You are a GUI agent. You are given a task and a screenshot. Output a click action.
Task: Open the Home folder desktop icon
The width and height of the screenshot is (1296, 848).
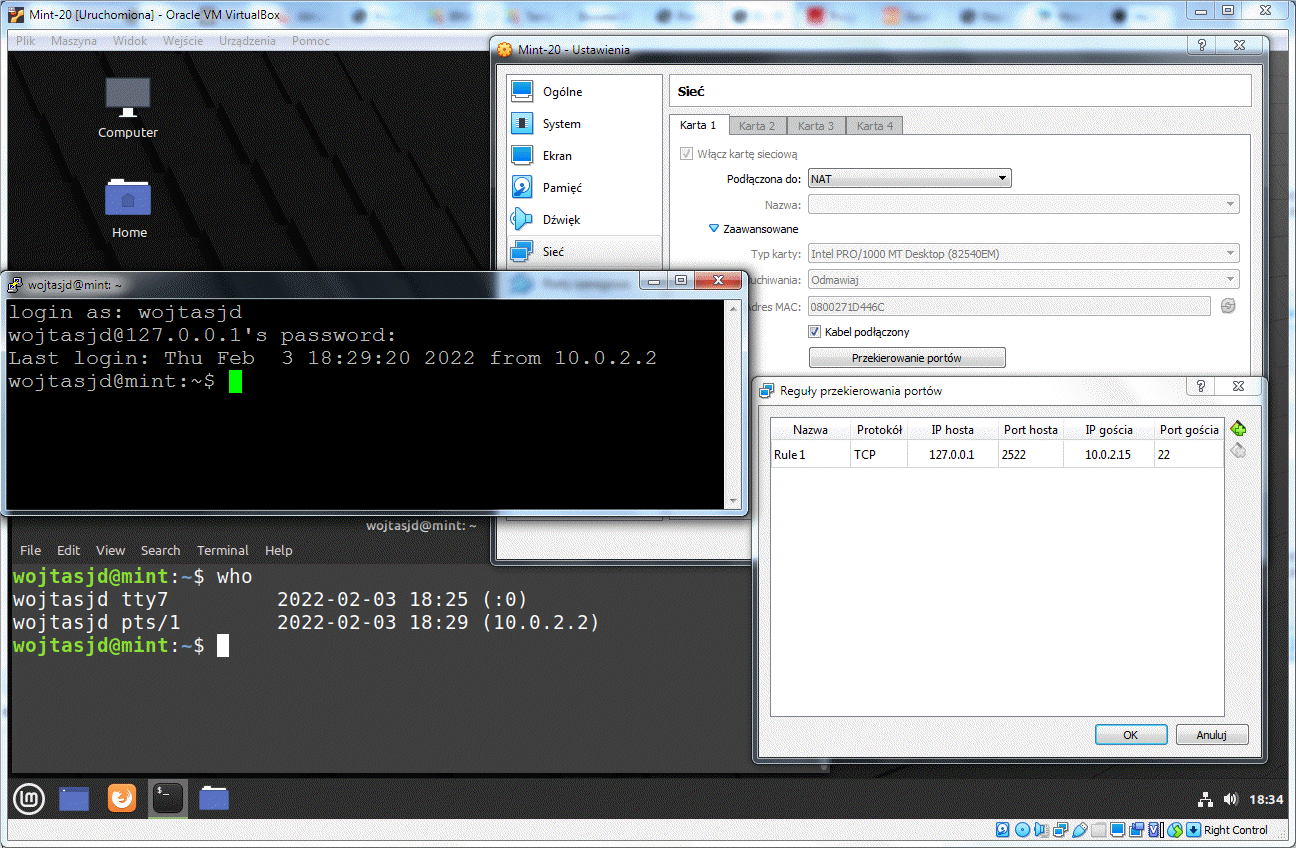pos(128,208)
